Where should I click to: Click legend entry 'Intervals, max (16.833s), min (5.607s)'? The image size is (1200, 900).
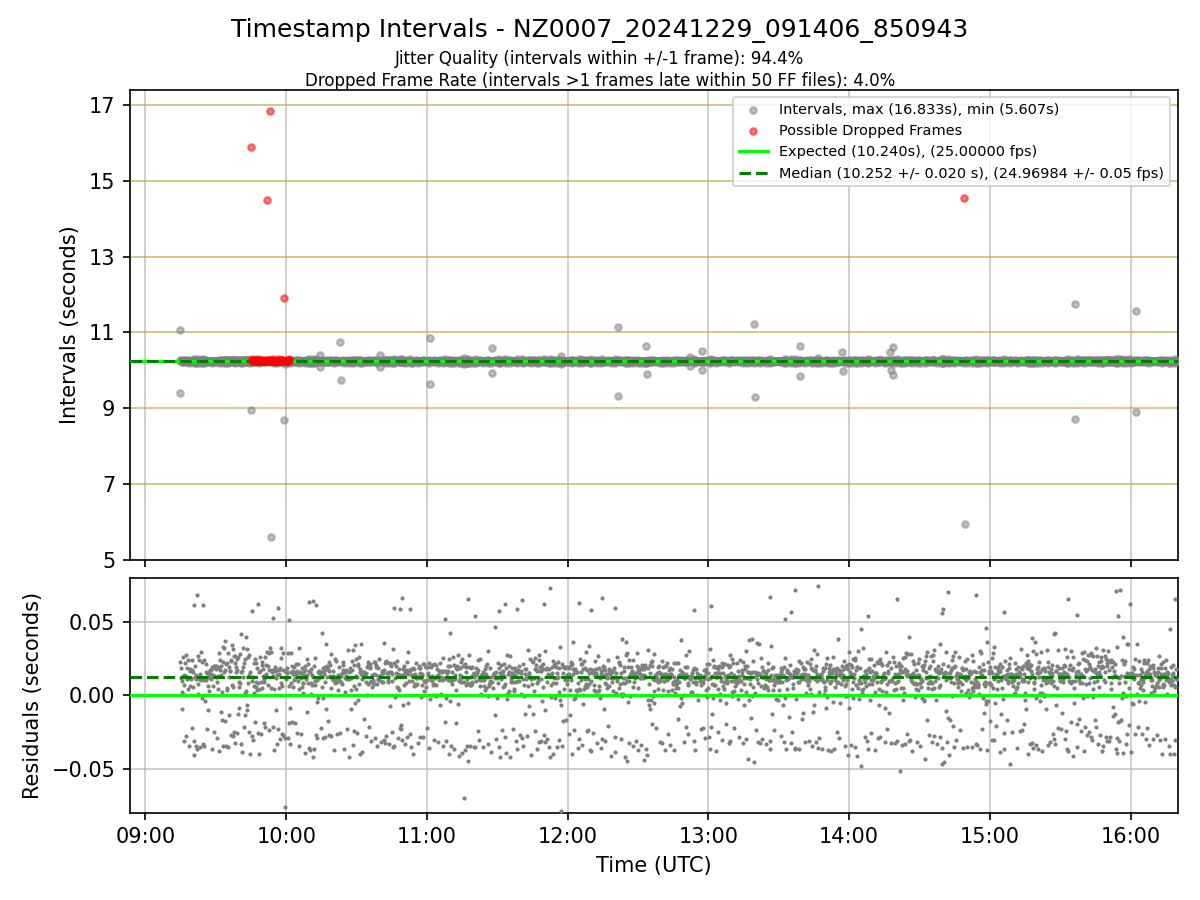coord(918,109)
